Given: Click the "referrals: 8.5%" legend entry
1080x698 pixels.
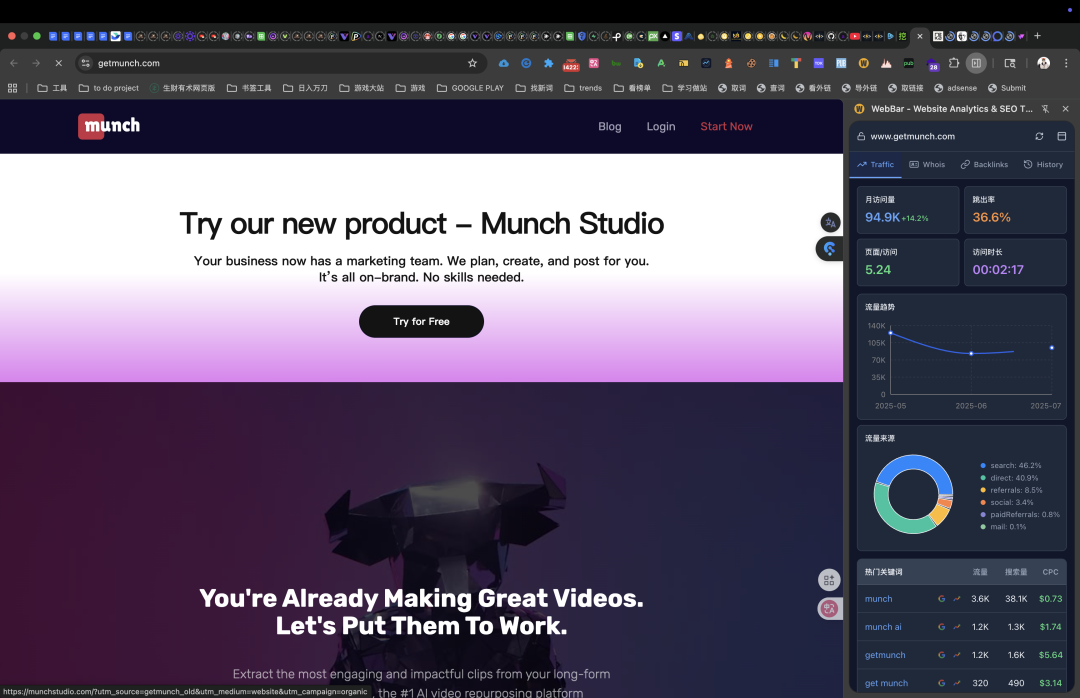Looking at the screenshot, I should click(1011, 491).
